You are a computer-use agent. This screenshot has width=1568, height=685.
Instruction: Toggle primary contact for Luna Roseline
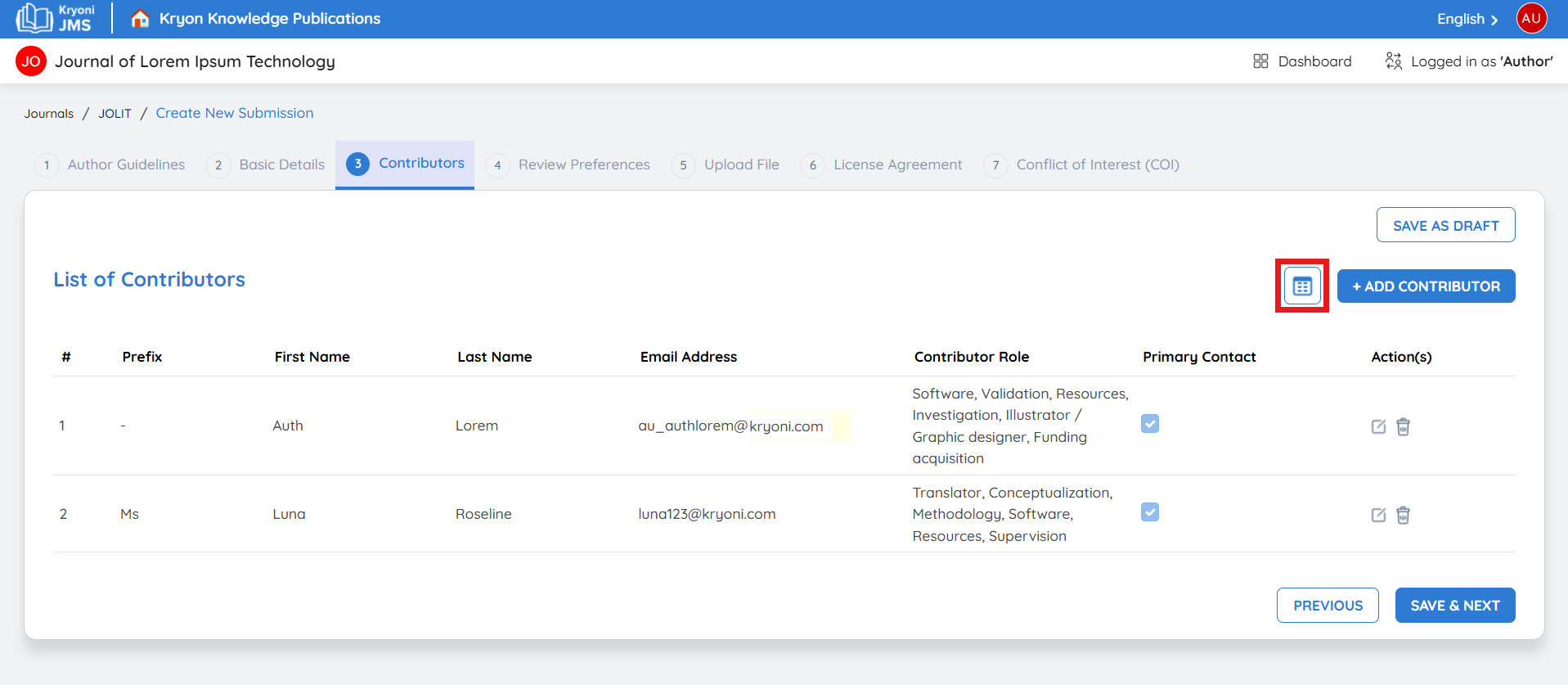click(1150, 512)
